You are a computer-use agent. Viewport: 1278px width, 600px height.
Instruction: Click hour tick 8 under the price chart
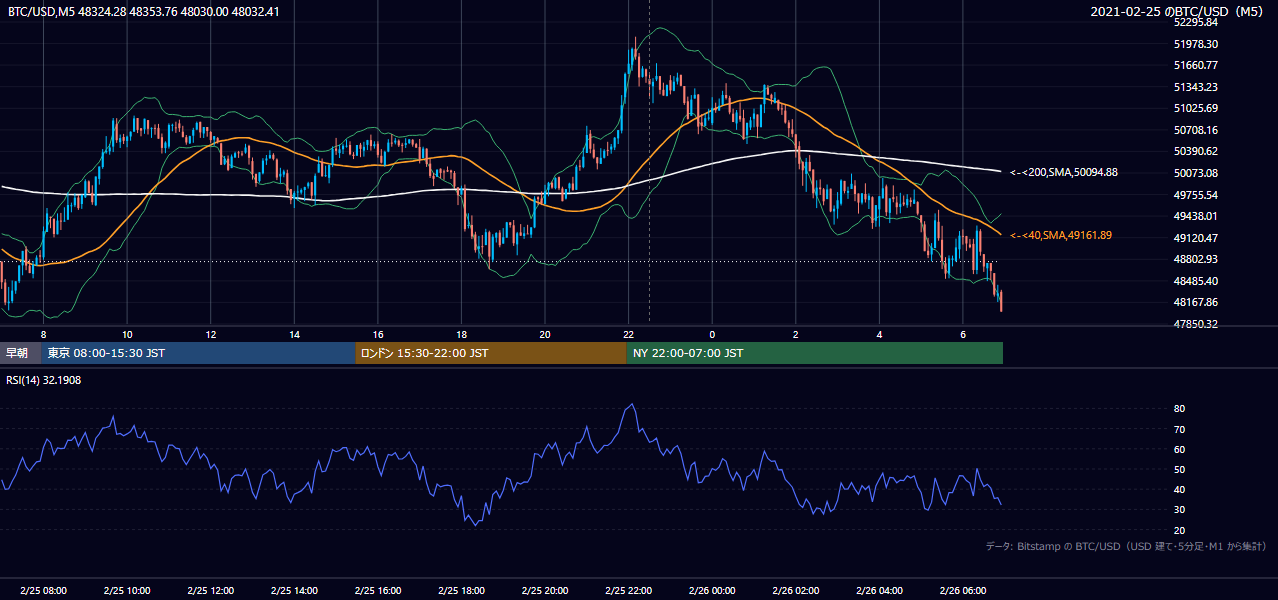(43, 333)
